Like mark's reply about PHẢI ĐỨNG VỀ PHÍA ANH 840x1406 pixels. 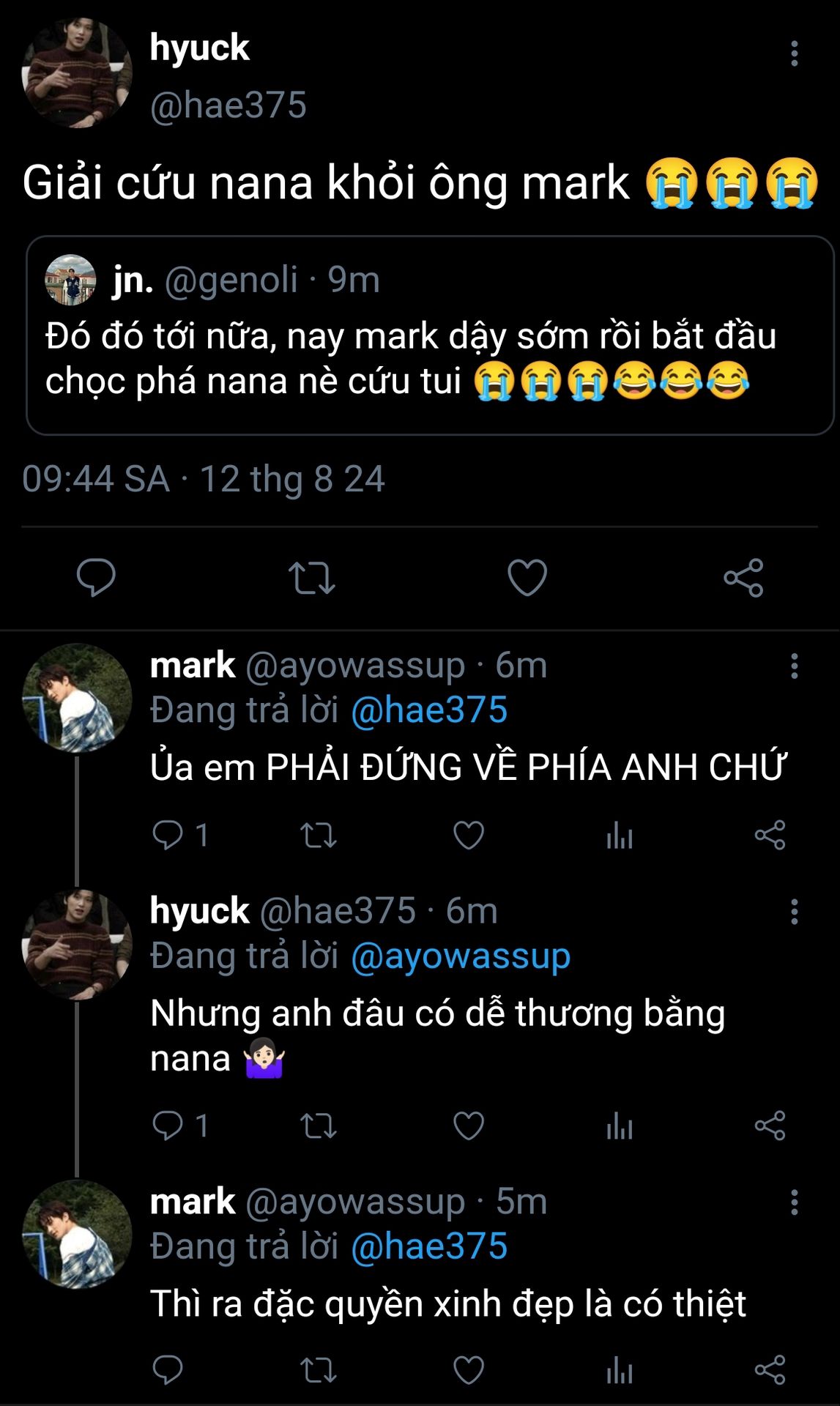tap(469, 836)
